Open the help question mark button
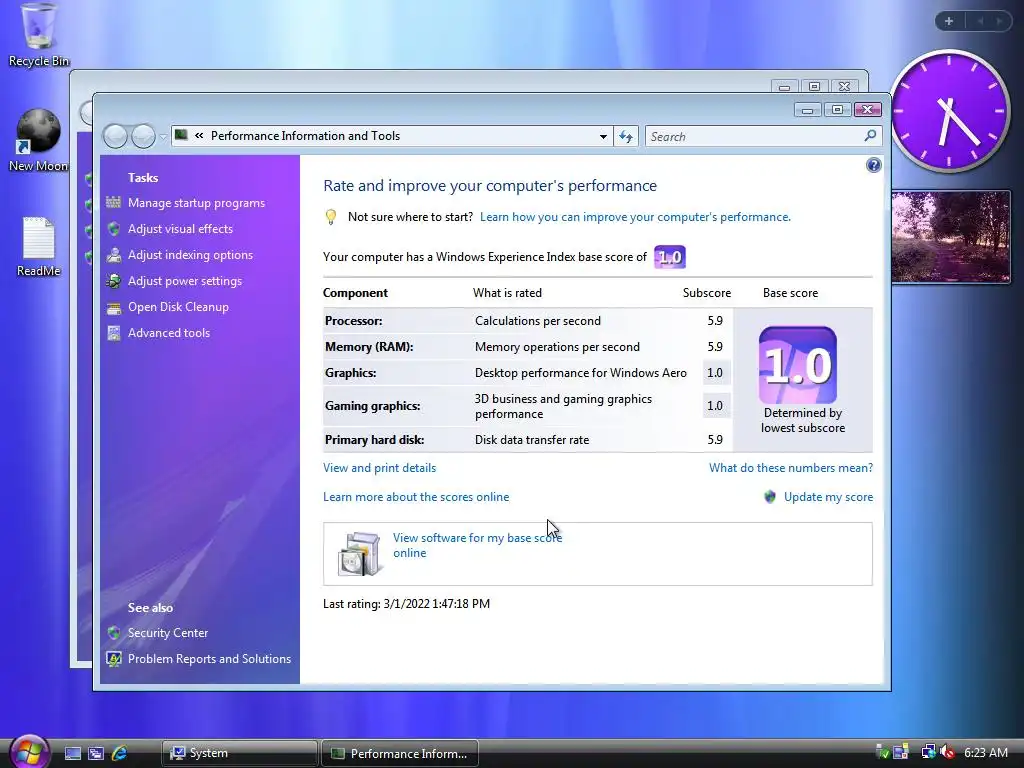This screenshot has height=768, width=1024. click(873, 165)
